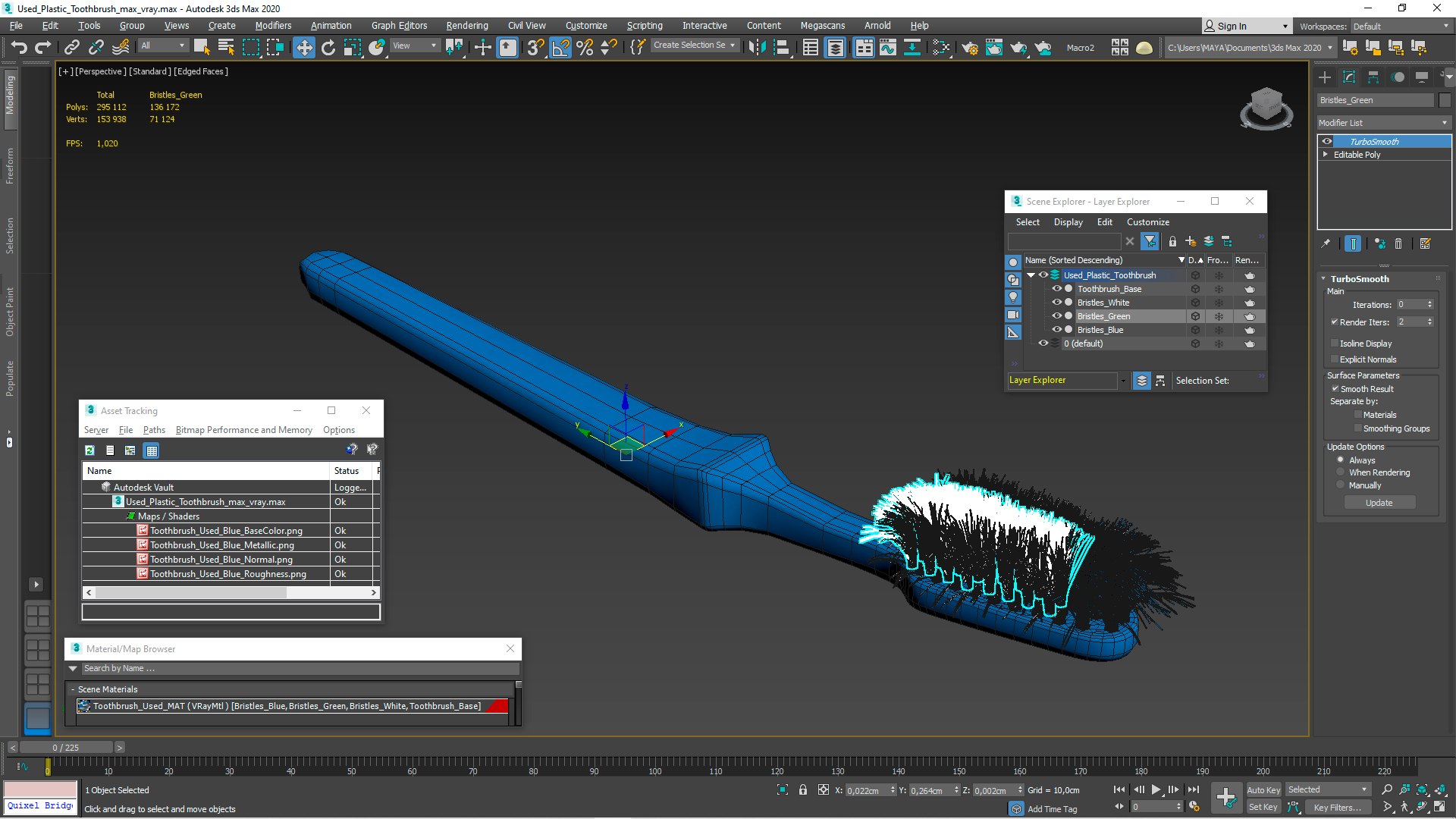
Task: Enable Isoline Display checkbox
Action: coord(1335,344)
